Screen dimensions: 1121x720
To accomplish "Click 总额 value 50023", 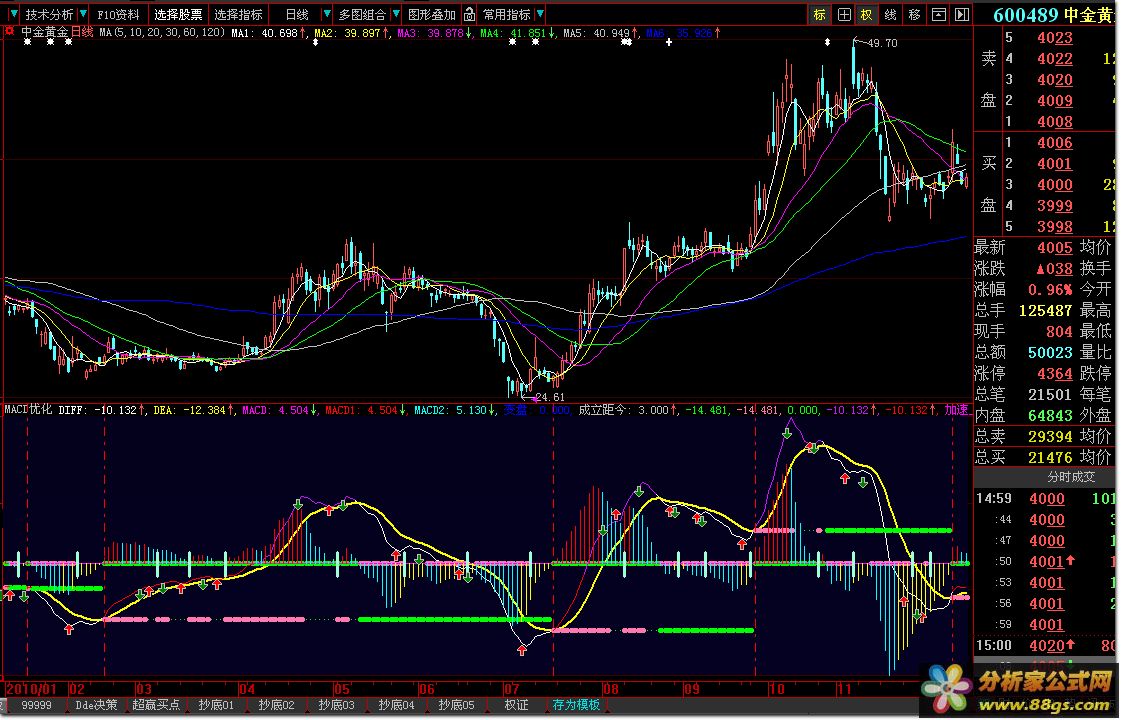I will pyautogui.click(x=1050, y=352).
